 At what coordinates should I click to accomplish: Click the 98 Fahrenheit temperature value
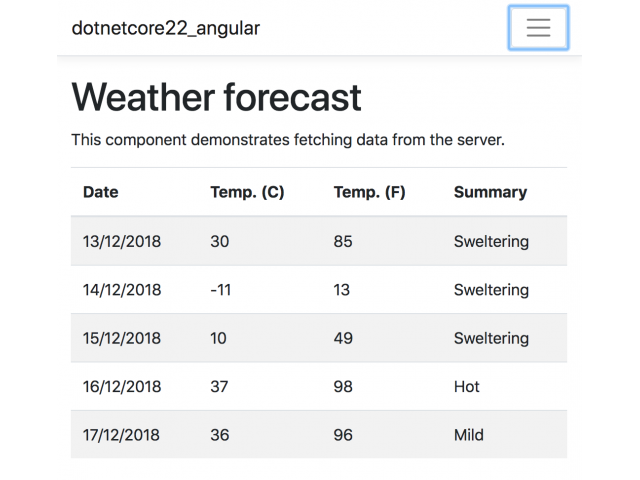343,387
